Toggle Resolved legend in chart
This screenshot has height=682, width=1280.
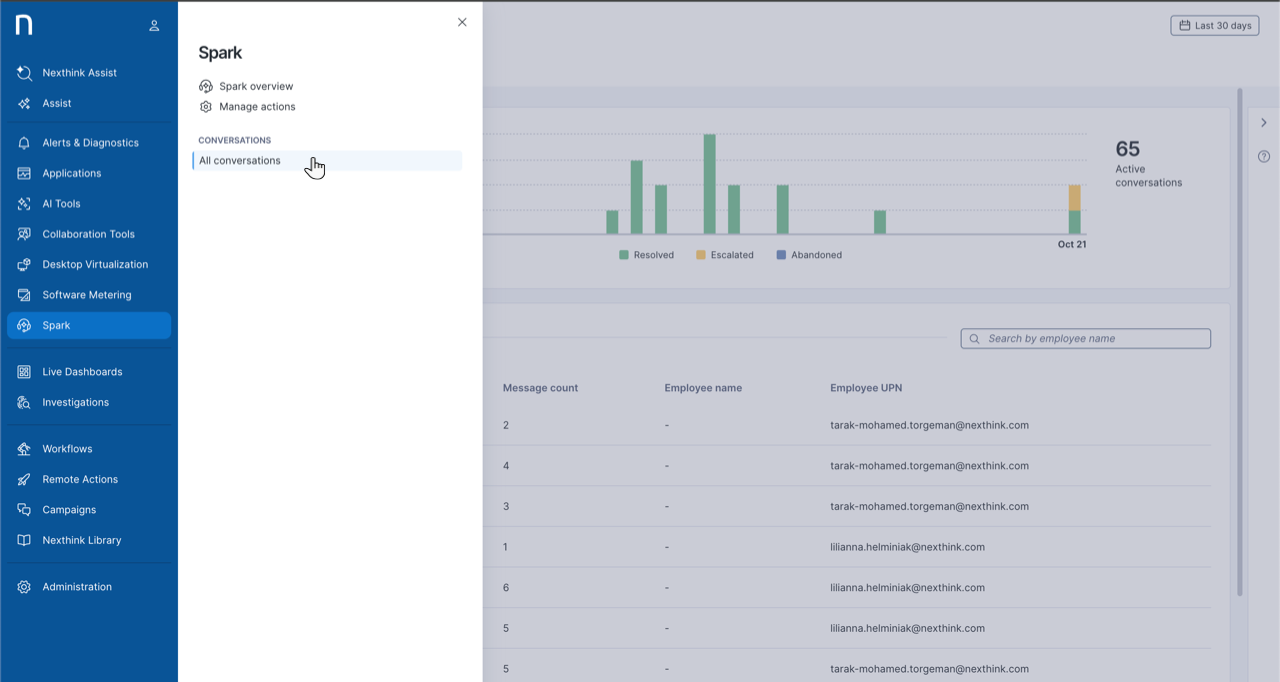[647, 255]
